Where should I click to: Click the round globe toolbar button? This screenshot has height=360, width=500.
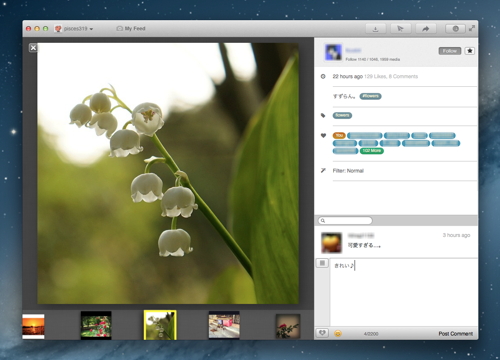456,29
